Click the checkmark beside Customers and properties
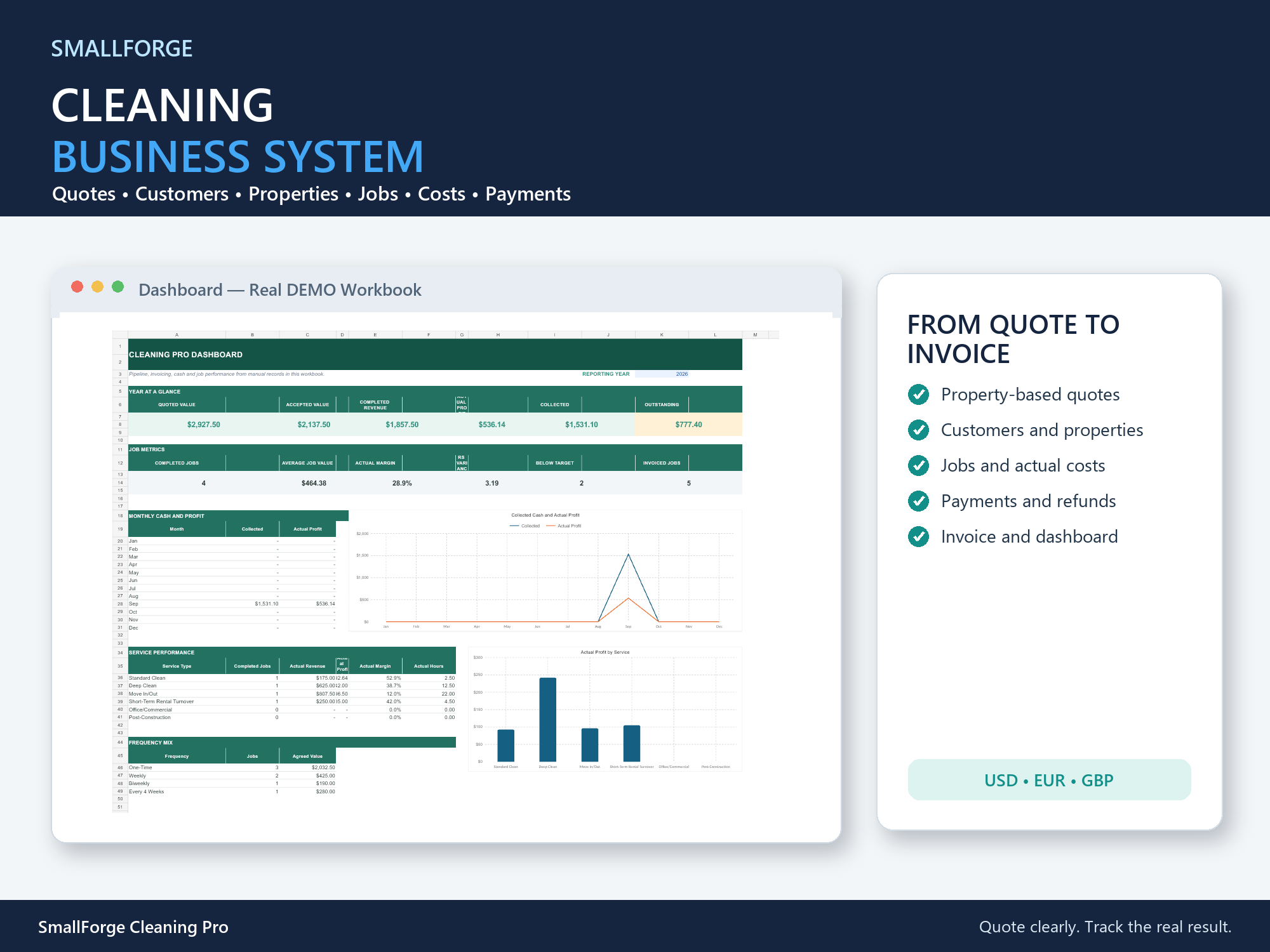This screenshot has width=1270, height=952. [x=918, y=430]
